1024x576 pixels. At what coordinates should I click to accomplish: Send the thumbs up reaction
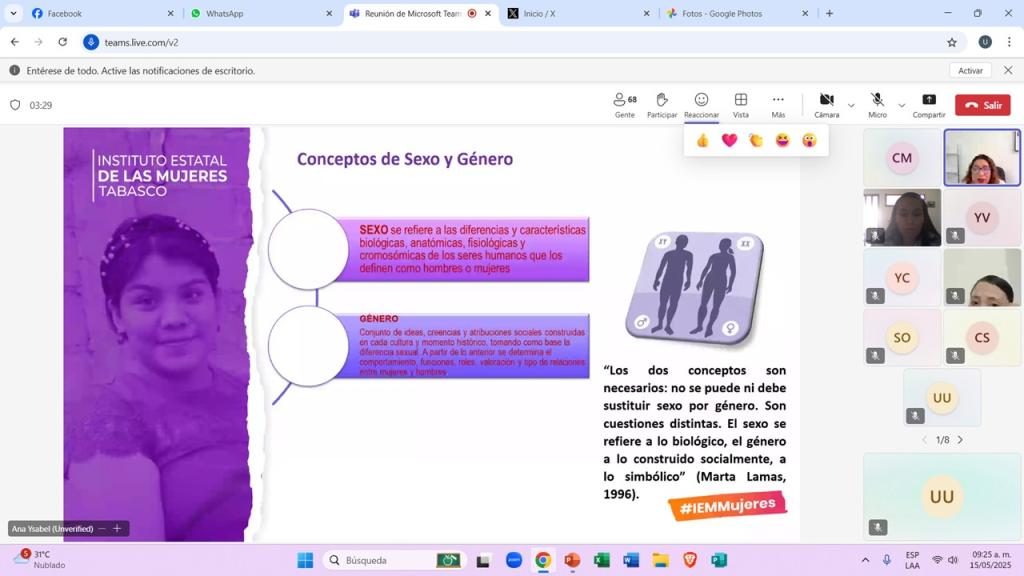point(703,141)
